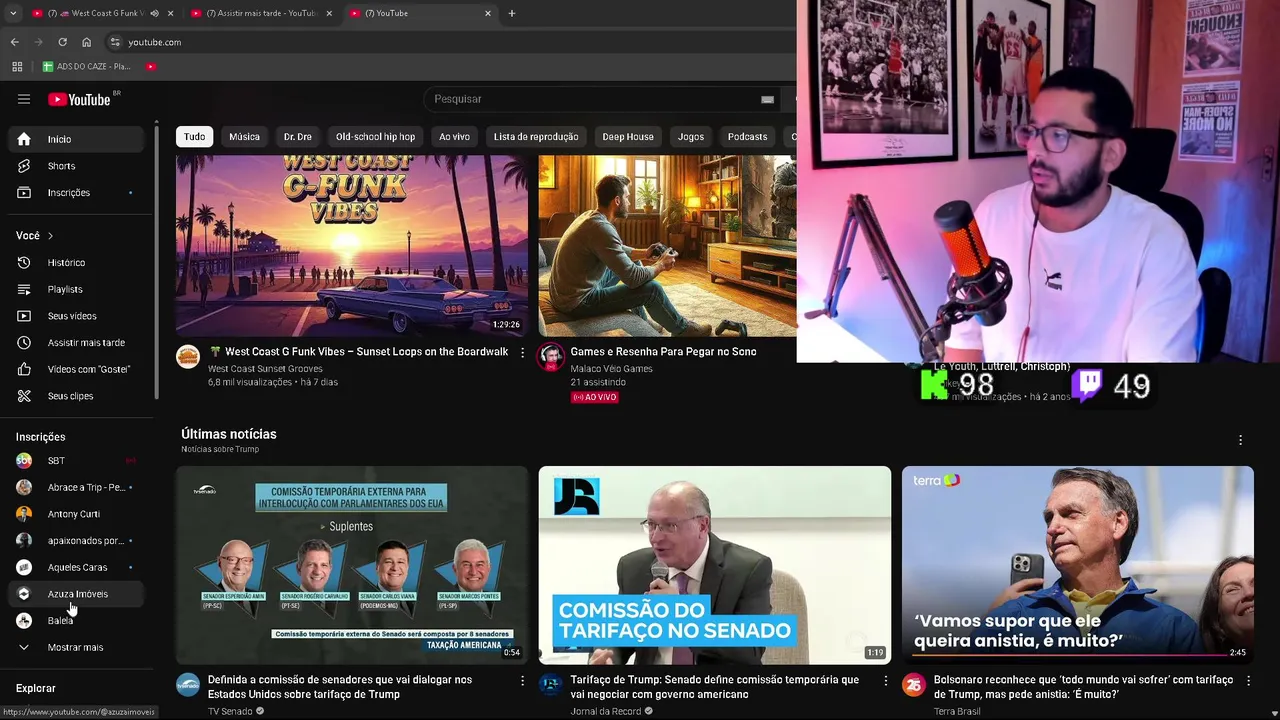Open Baleia channel subscription
The width and height of the screenshot is (1280, 720).
coord(75,621)
